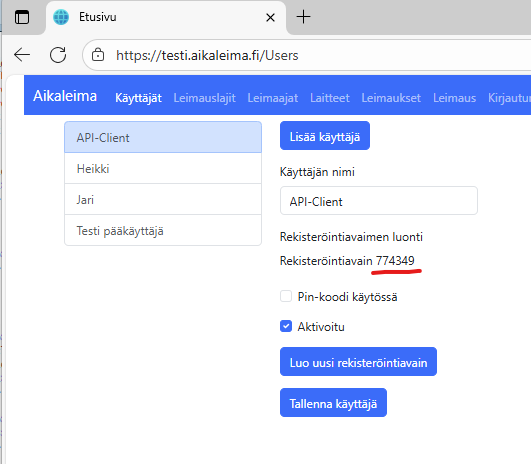Open the Leimaajat menu item
531x464 pixels.
coord(273,98)
